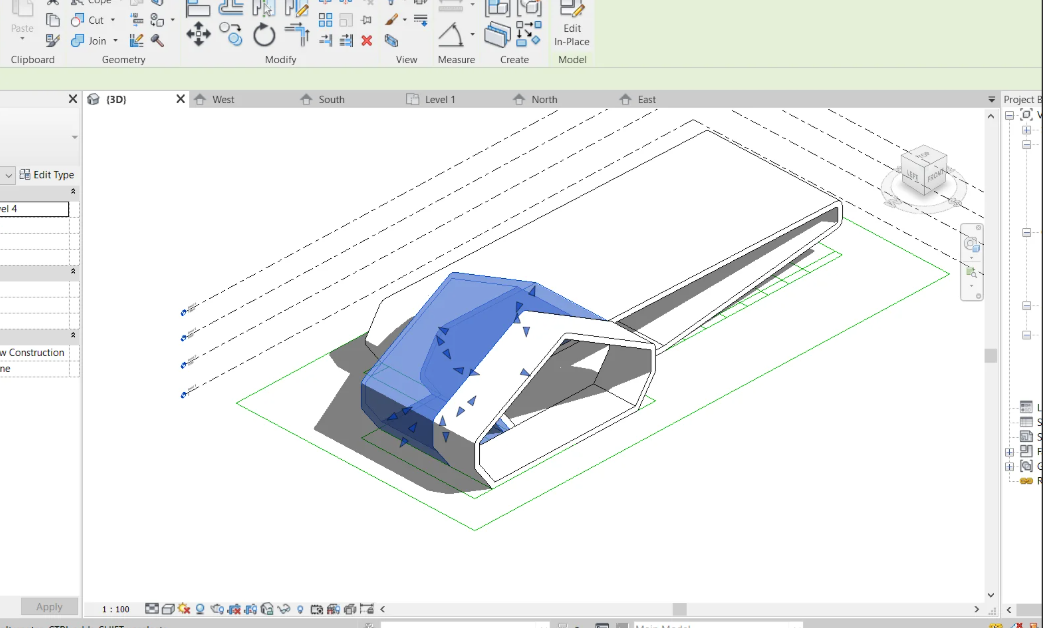This screenshot has width=1043, height=628.
Task: Switch to the East view tab
Action: (x=647, y=99)
